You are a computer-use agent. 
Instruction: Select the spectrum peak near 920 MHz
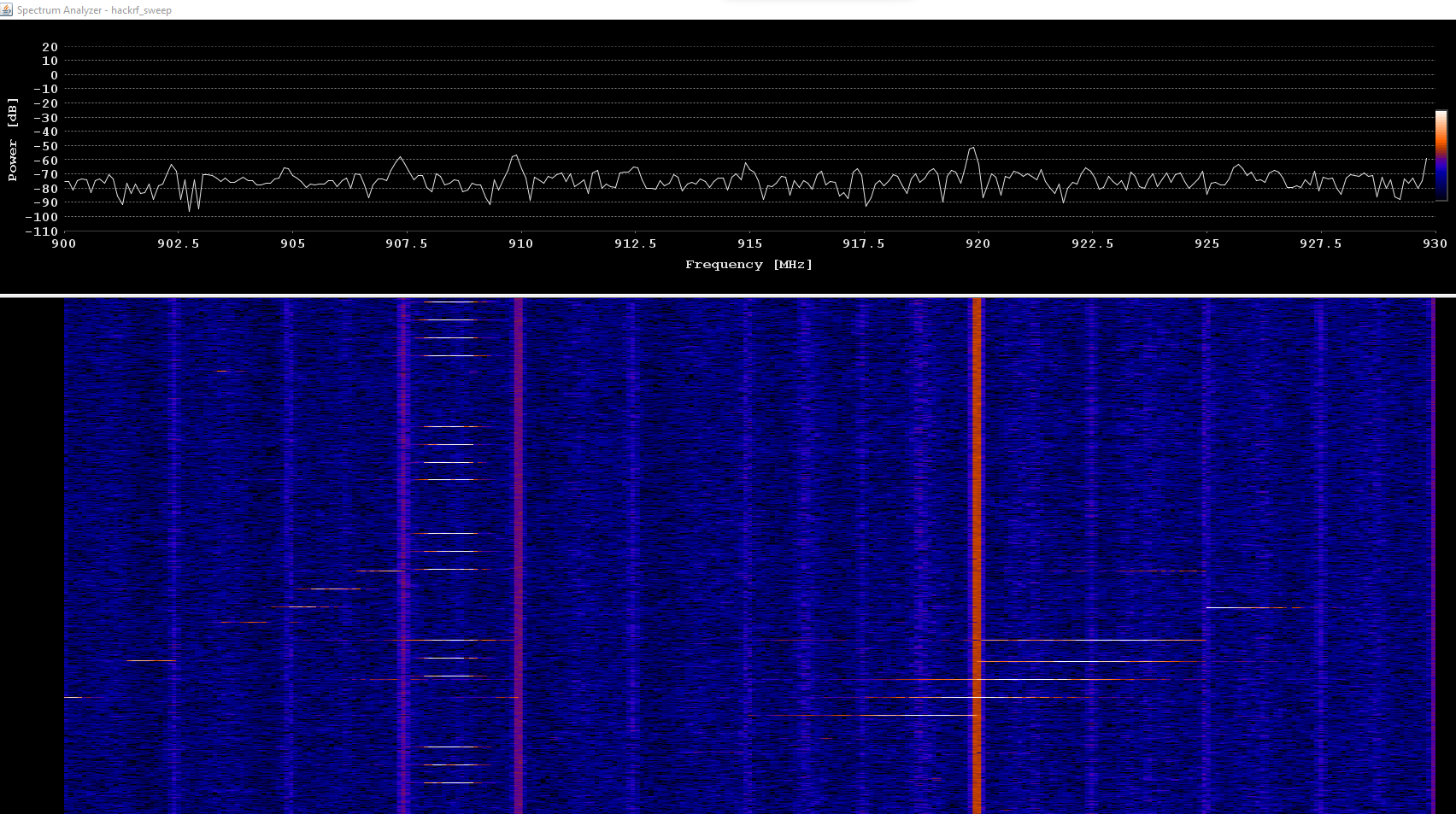pyautogui.click(x=972, y=149)
